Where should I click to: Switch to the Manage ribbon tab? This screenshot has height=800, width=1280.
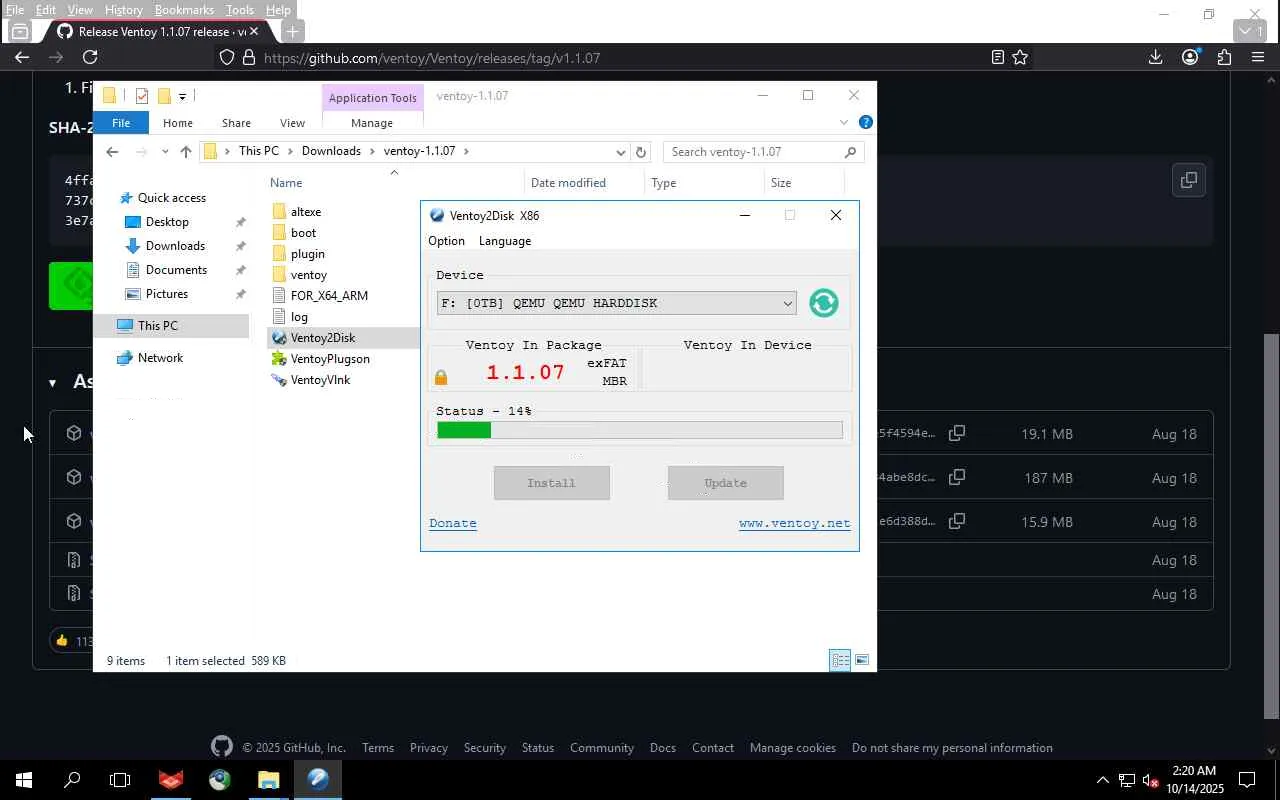click(x=372, y=123)
